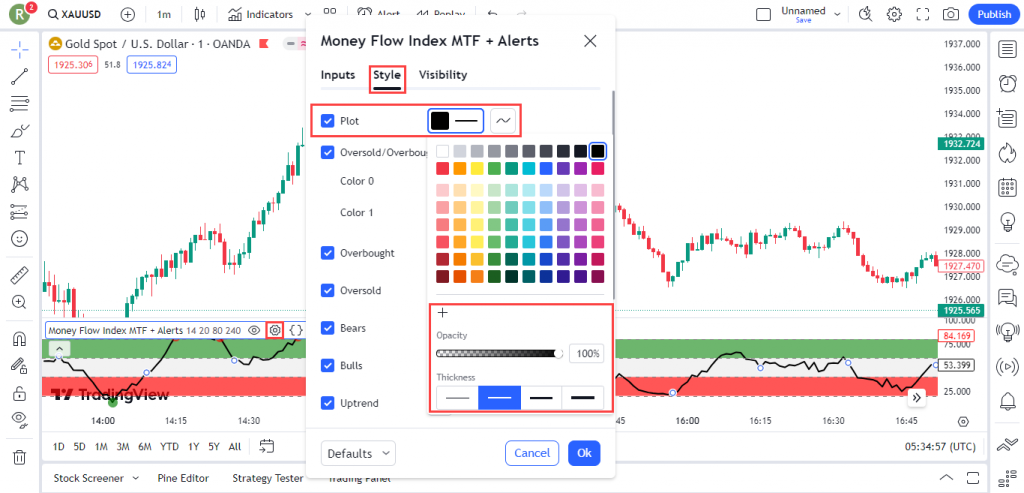Collapse the indicator pane chevron
1024x493 pixels.
pyautogui.click(x=59, y=349)
